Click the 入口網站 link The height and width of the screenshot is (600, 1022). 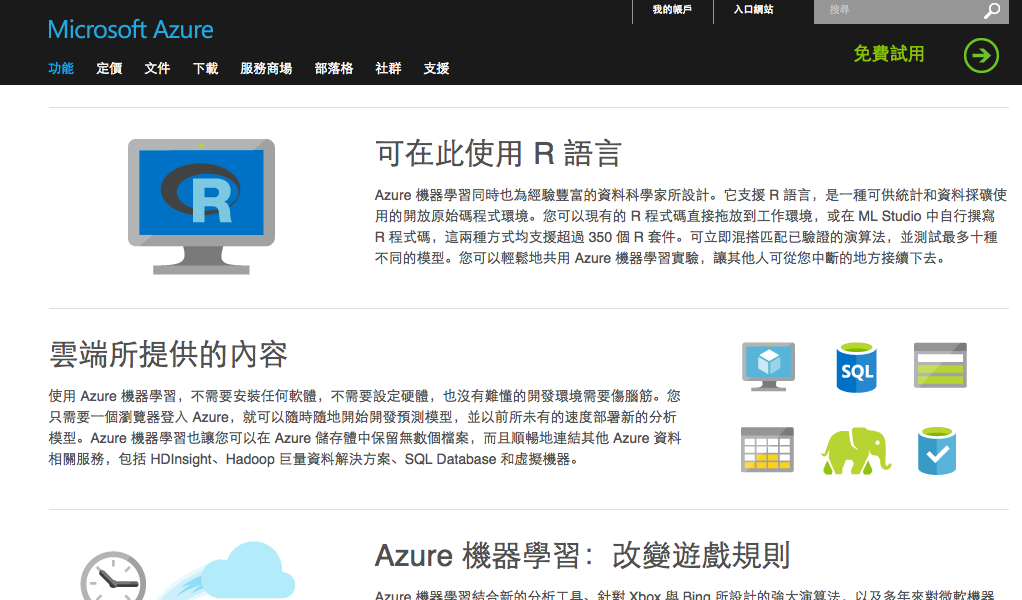pyautogui.click(x=753, y=10)
